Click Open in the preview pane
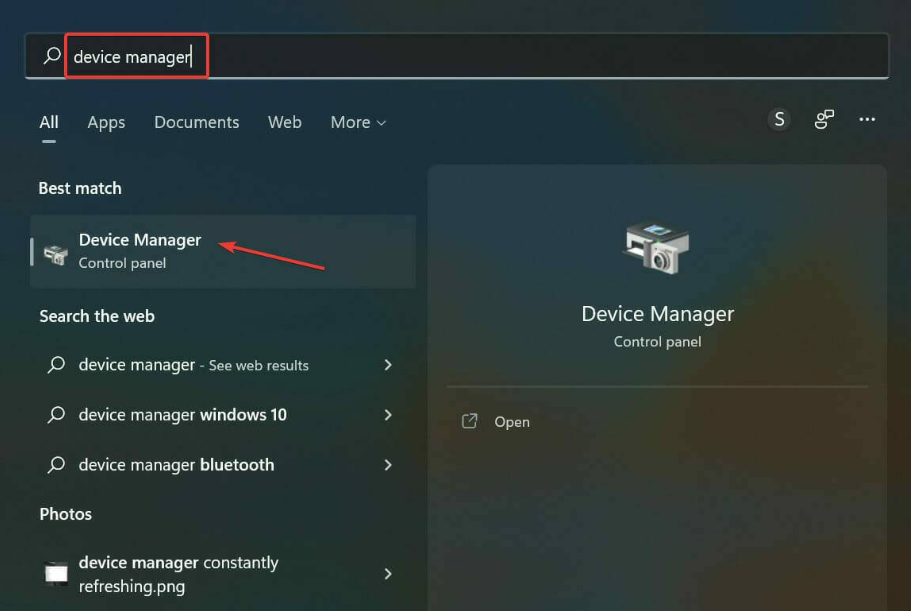 coord(512,422)
